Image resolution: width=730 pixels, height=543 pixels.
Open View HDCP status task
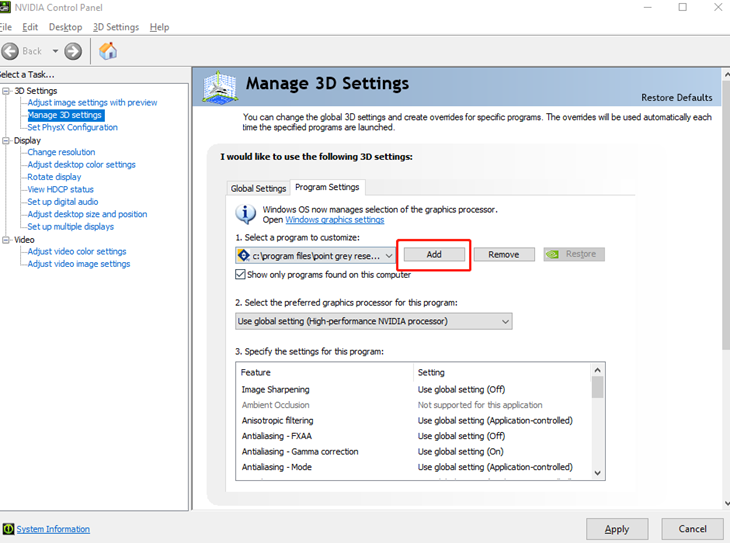[60, 189]
